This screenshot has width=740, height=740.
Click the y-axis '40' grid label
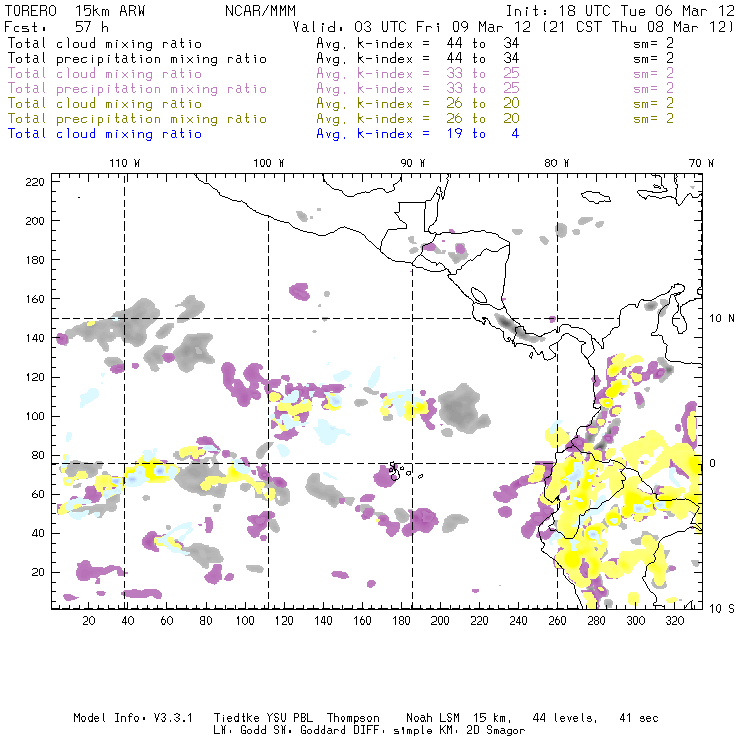[38, 533]
